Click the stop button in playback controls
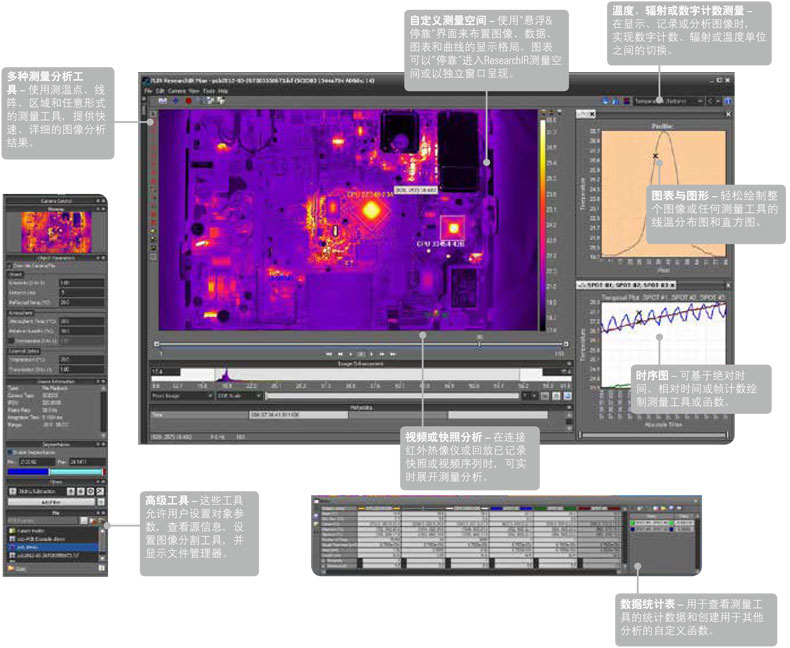 click(349, 354)
